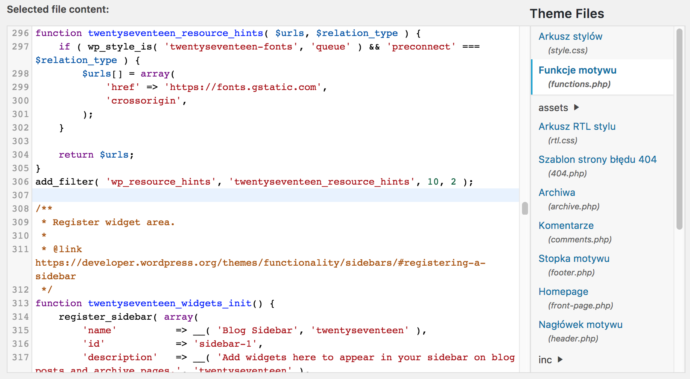The height and width of the screenshot is (379, 690).
Task: Click the '@link' comment tag on line 311
Action: 67,249
